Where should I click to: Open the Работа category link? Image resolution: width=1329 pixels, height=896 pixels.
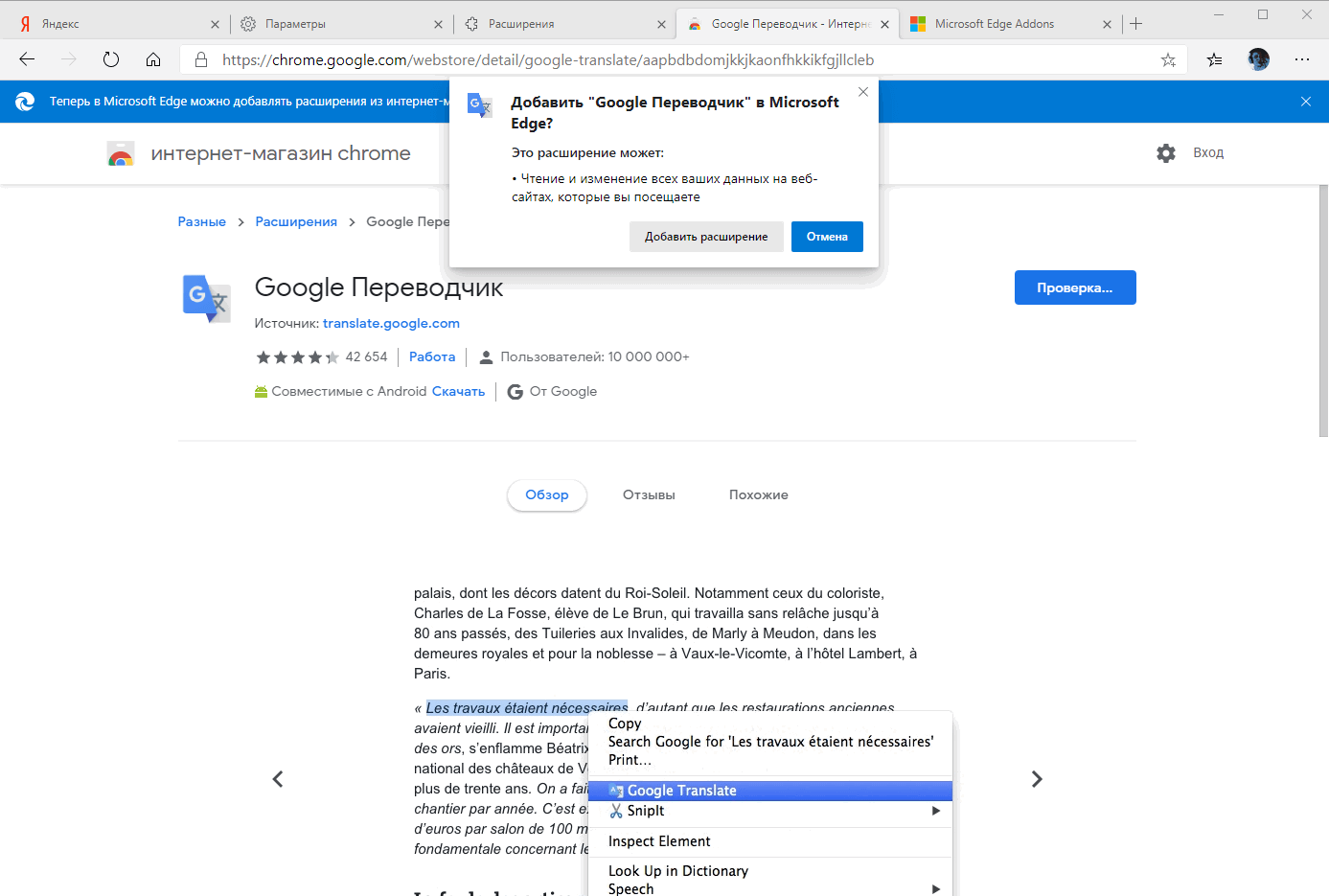coord(432,356)
